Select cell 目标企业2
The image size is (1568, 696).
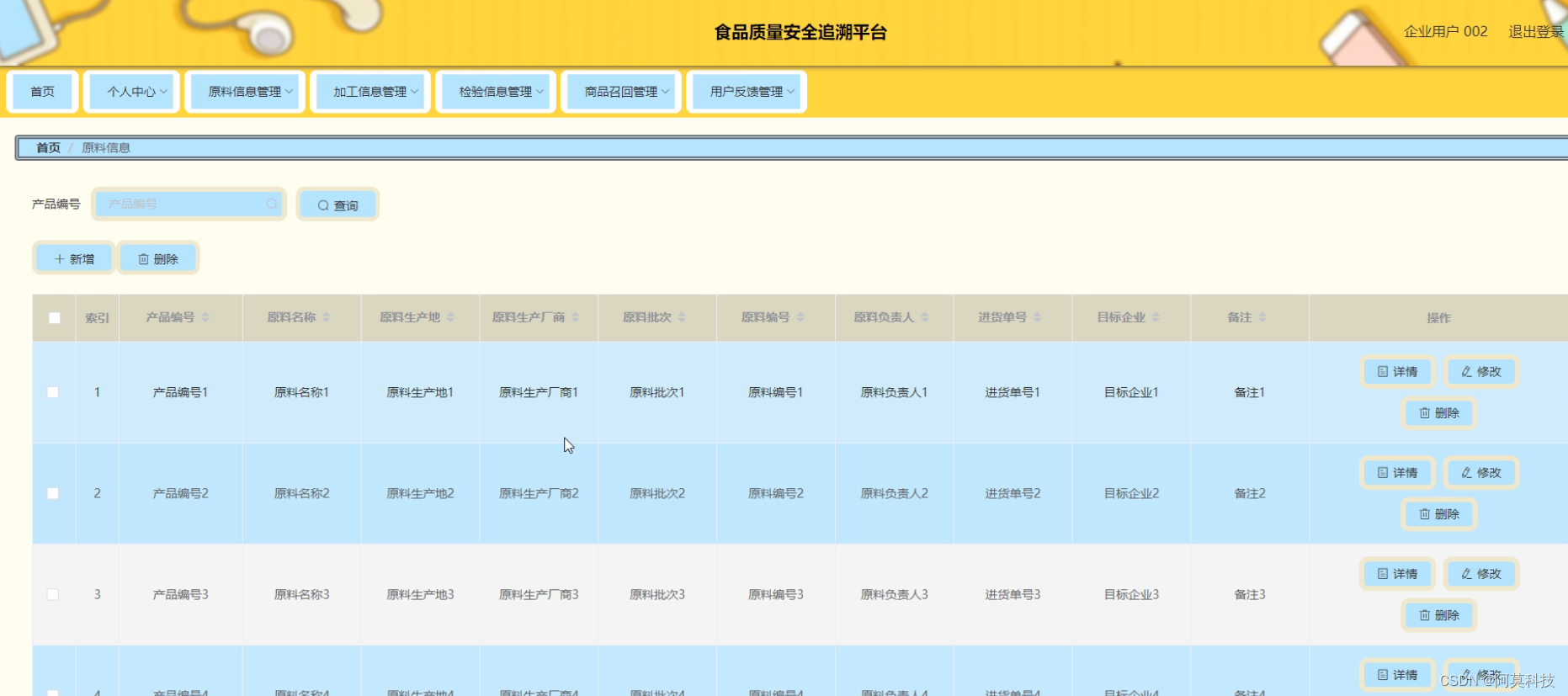(x=1131, y=493)
